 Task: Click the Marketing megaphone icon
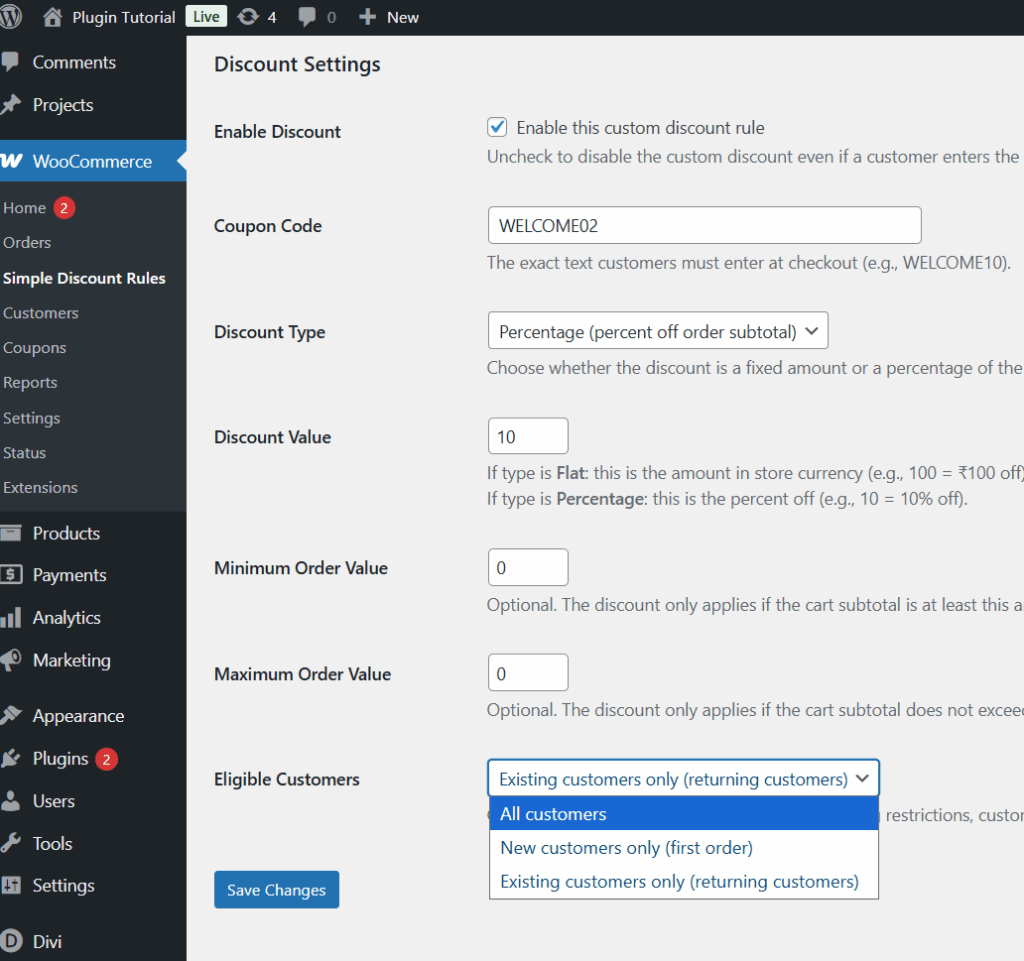[x=11, y=660]
